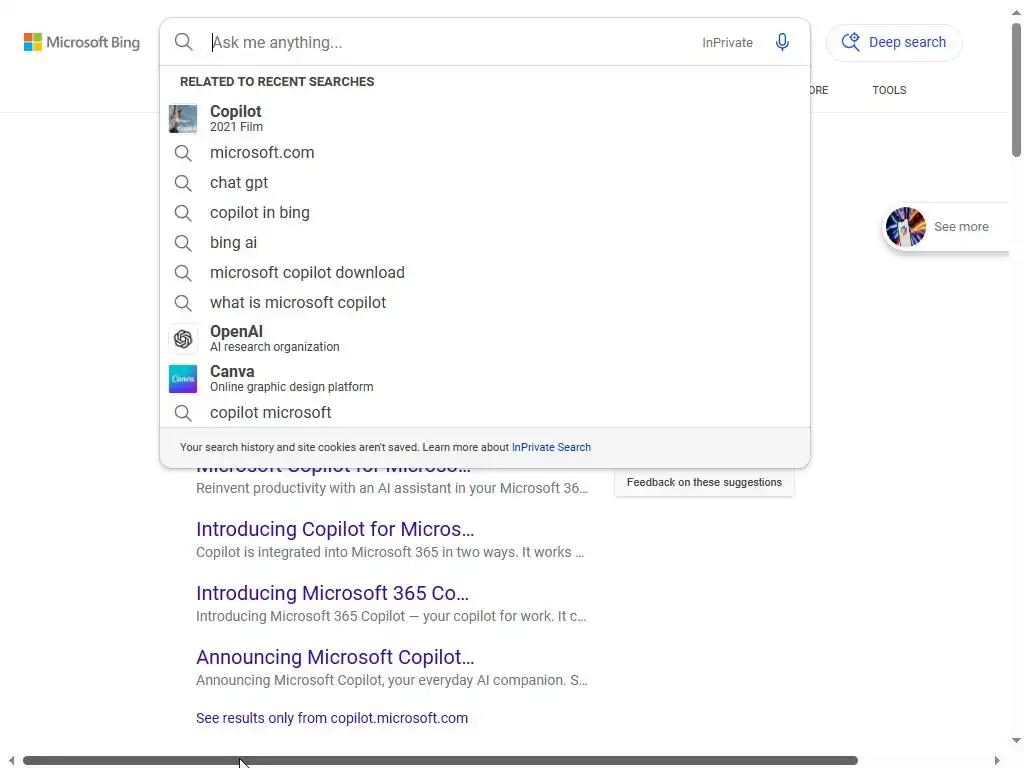Click See more card on right
Viewport: 1024px width, 768px height.
pos(945,227)
